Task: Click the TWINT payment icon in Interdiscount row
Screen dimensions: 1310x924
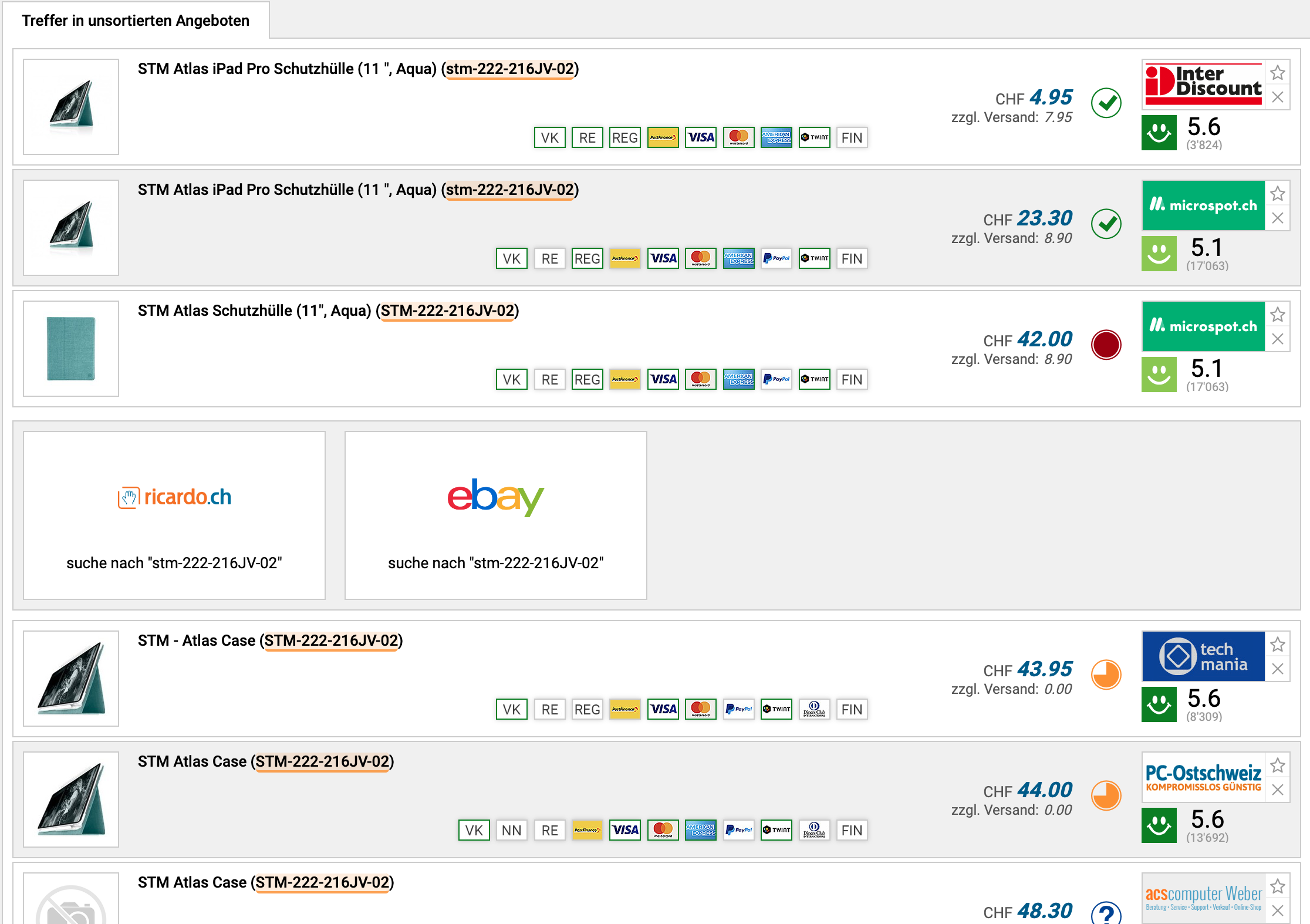Action: (x=814, y=137)
